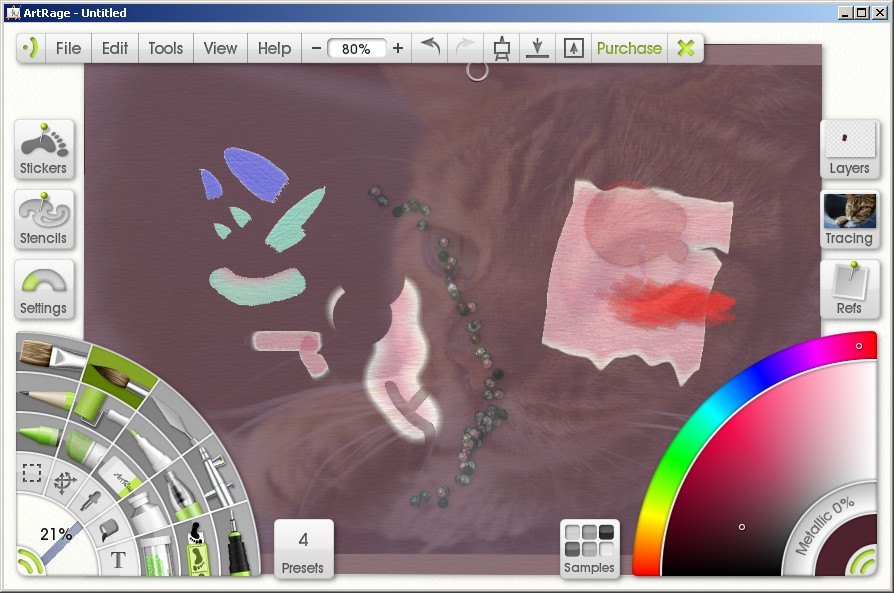Screen dimensions: 894x593
Task: Select the Pencil tool
Action: click(44, 396)
